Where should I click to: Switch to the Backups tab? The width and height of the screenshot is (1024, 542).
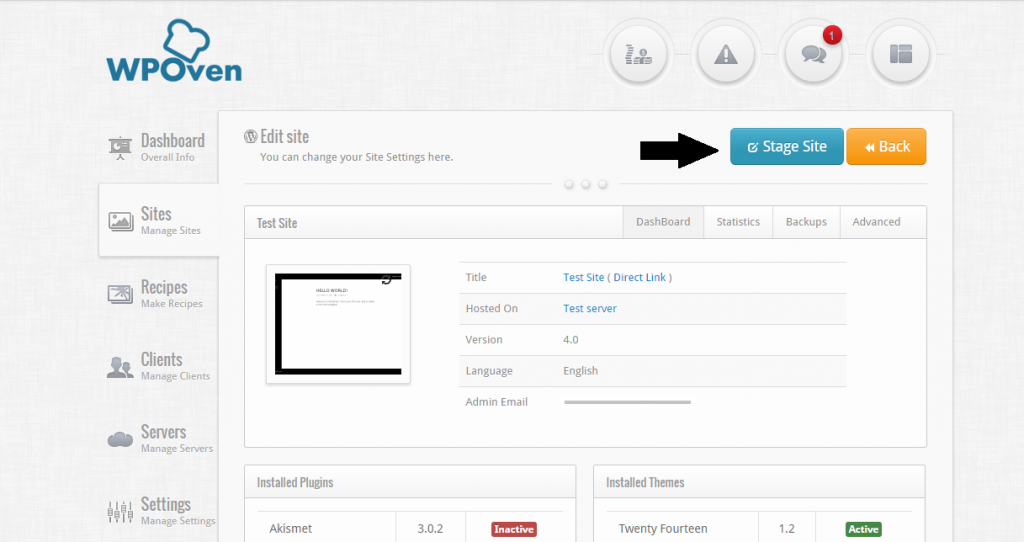tap(806, 222)
